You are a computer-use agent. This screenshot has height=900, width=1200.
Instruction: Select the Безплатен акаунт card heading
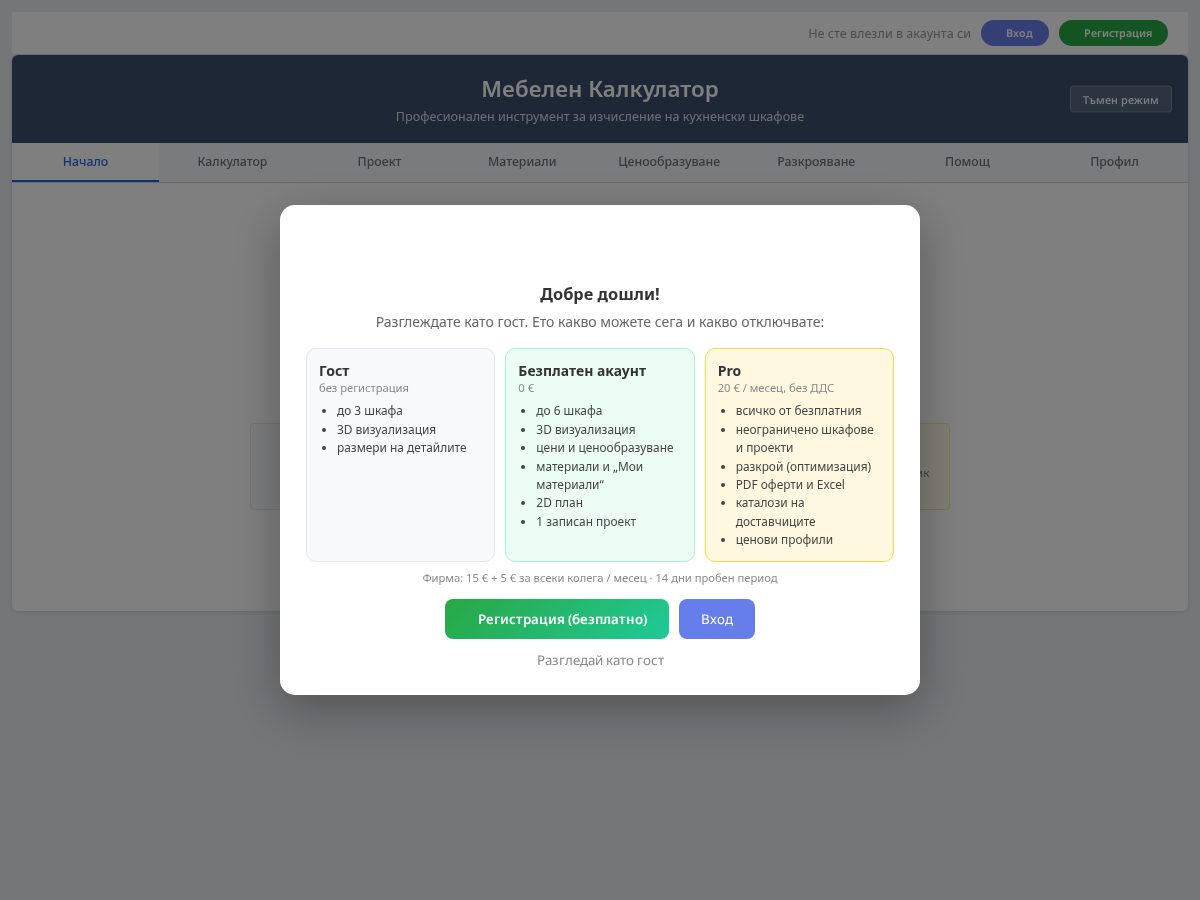pos(582,371)
